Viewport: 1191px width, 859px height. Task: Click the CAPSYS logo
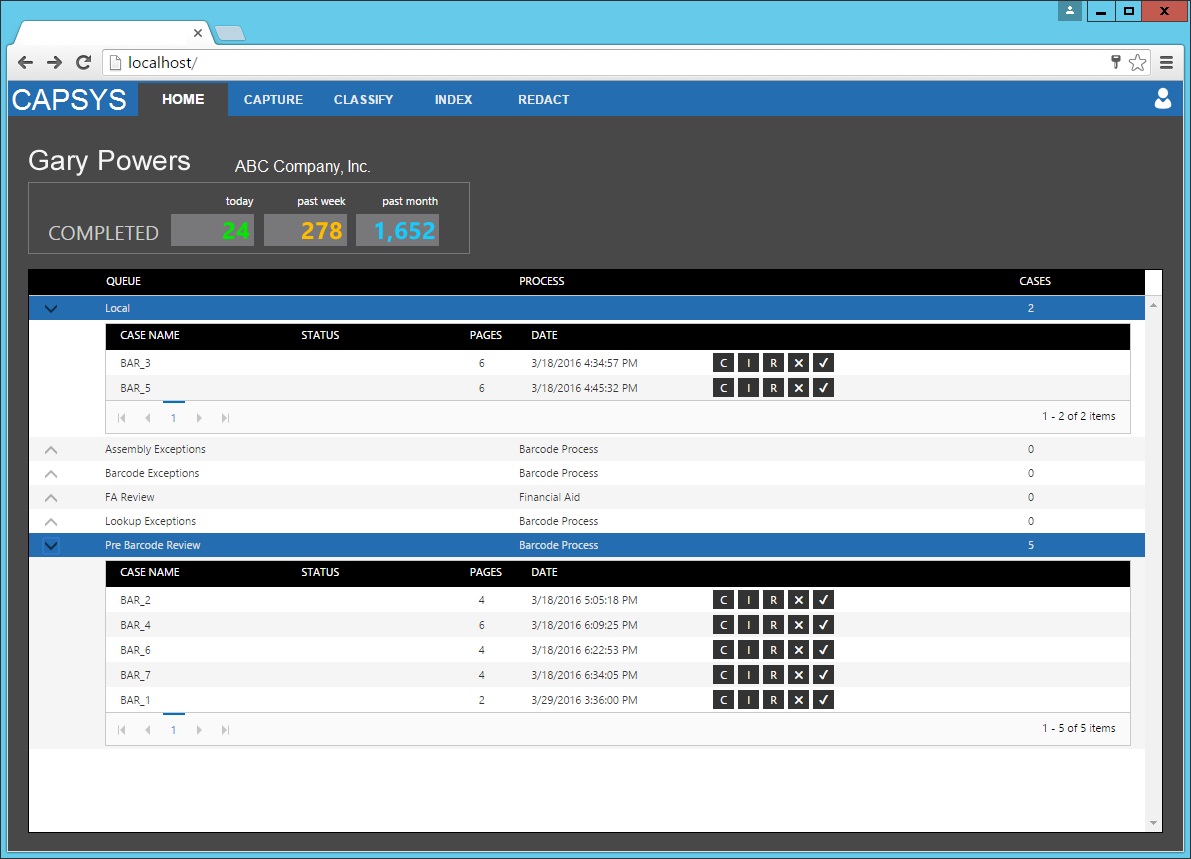70,100
